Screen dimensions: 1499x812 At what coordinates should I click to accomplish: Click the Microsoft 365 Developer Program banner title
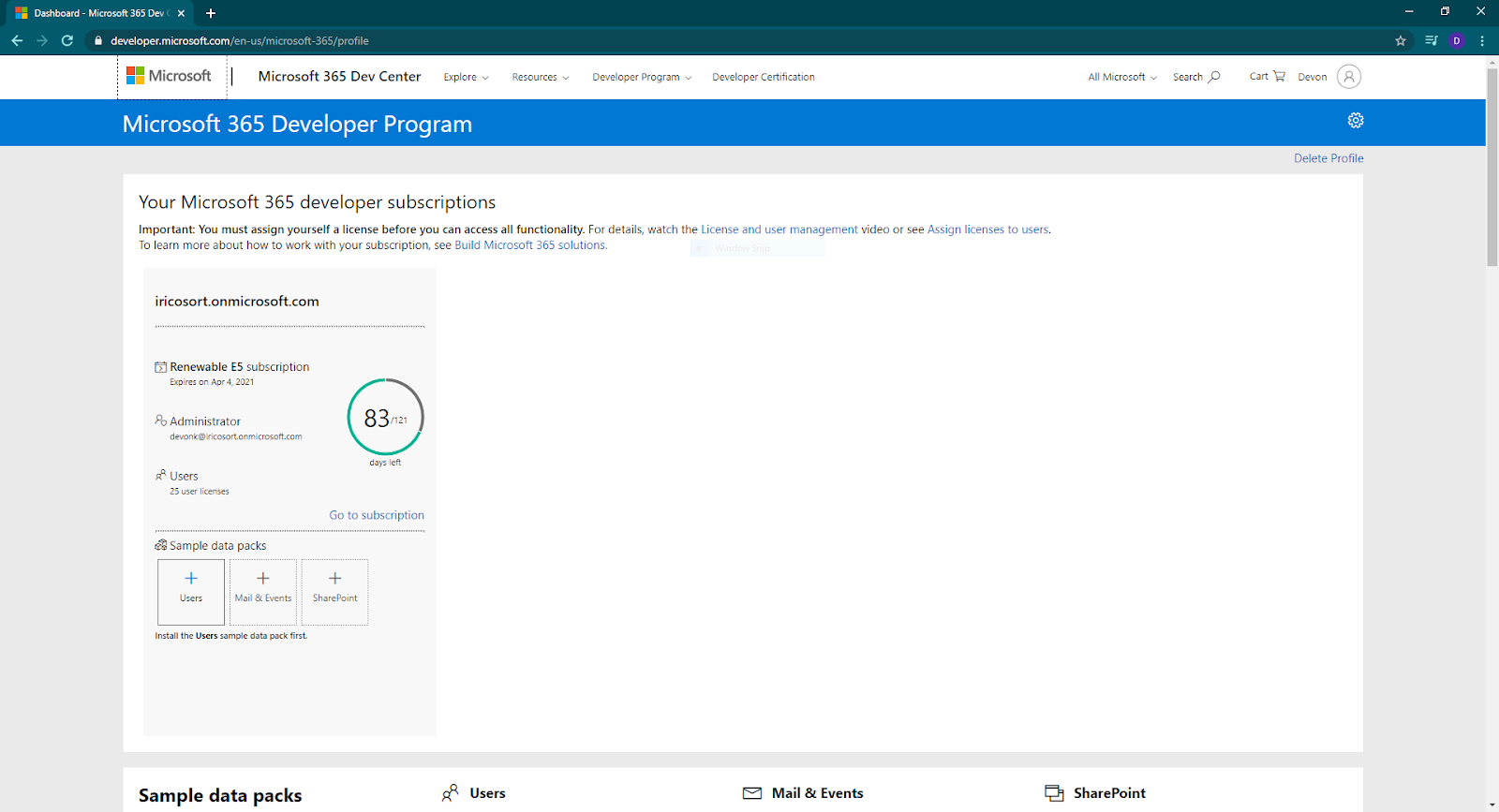click(x=297, y=125)
